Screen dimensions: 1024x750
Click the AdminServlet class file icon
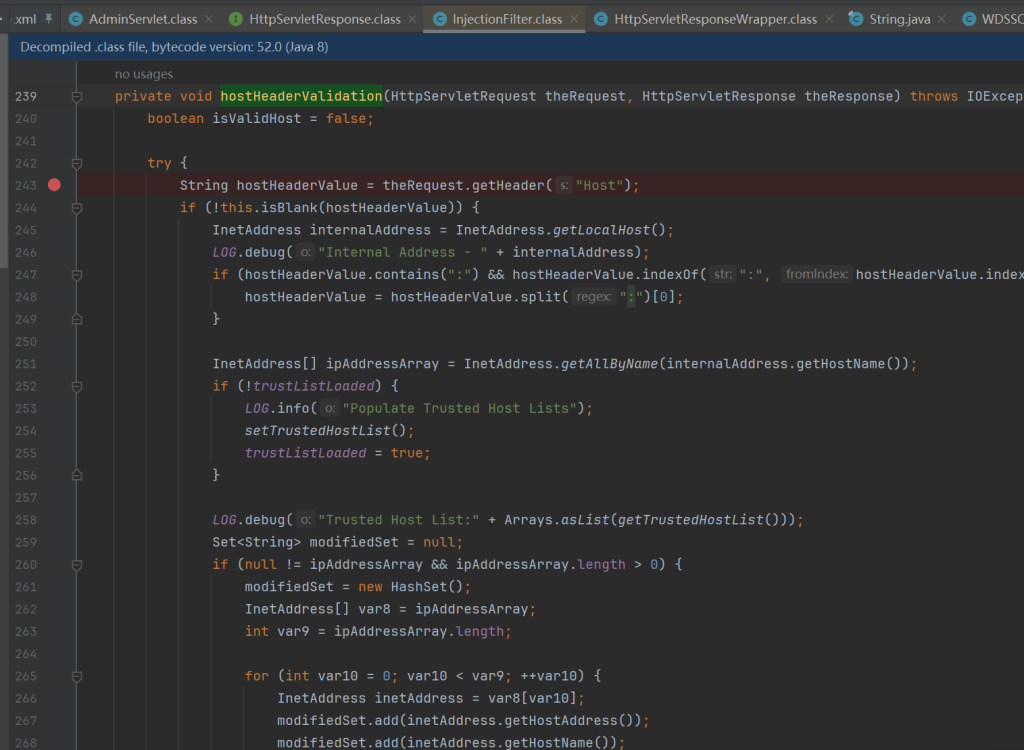(76, 20)
